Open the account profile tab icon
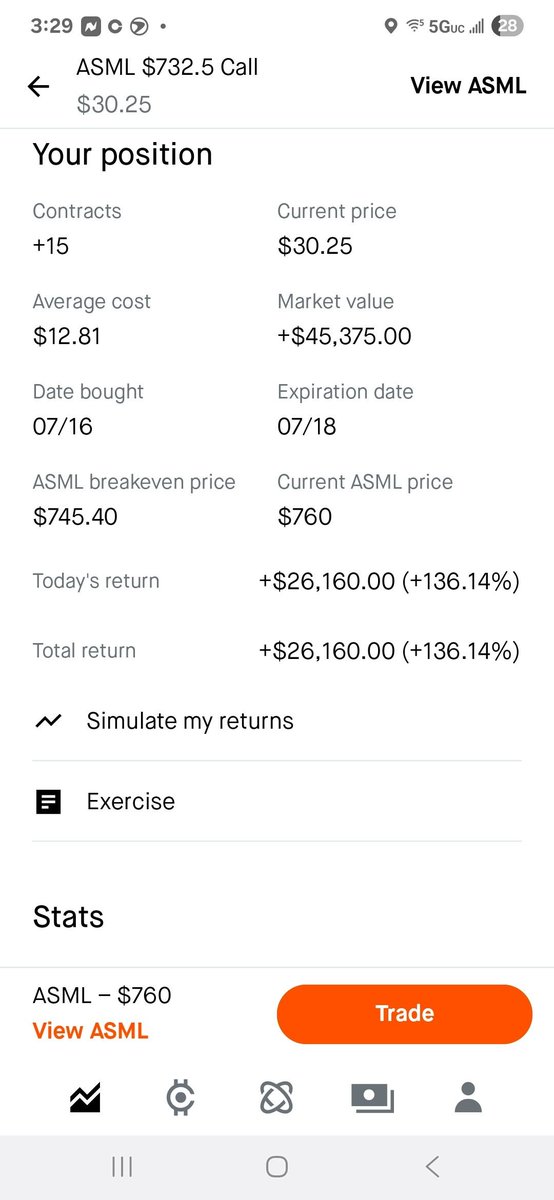554x1200 pixels. pyautogui.click(x=468, y=1097)
